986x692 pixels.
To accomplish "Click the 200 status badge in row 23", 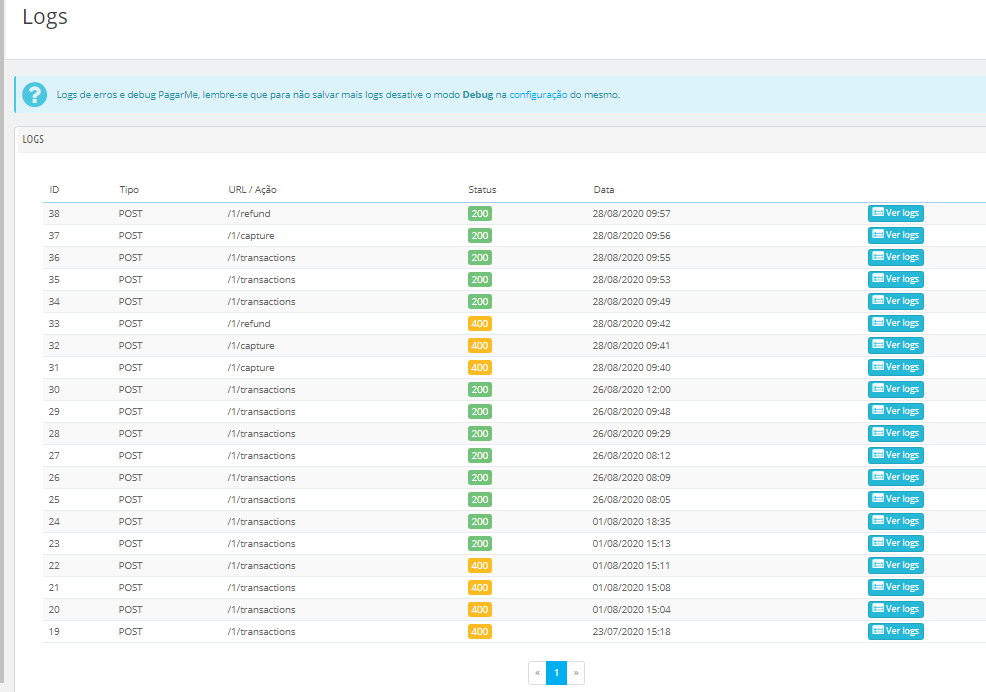I will click(x=480, y=544).
